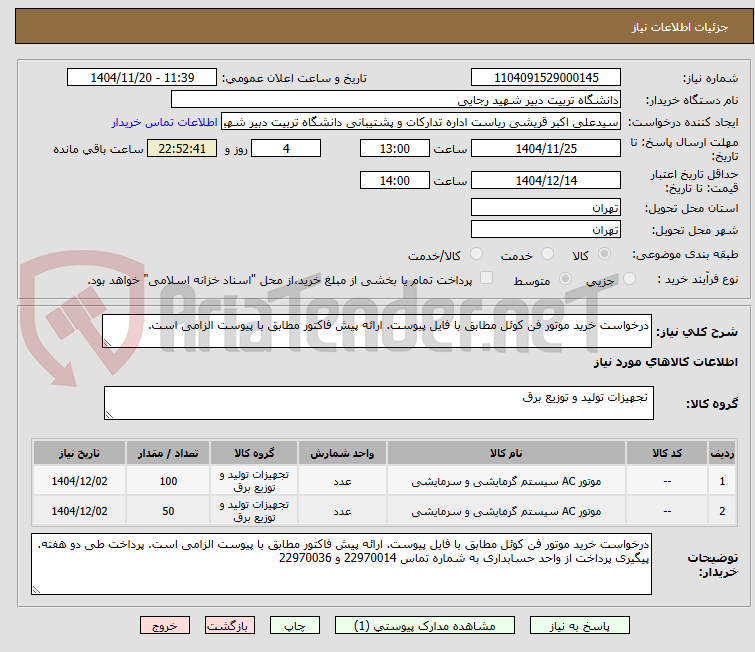Click the پاسخ به نیاز button
Viewport: 755px width, 652px height.
click(579, 626)
